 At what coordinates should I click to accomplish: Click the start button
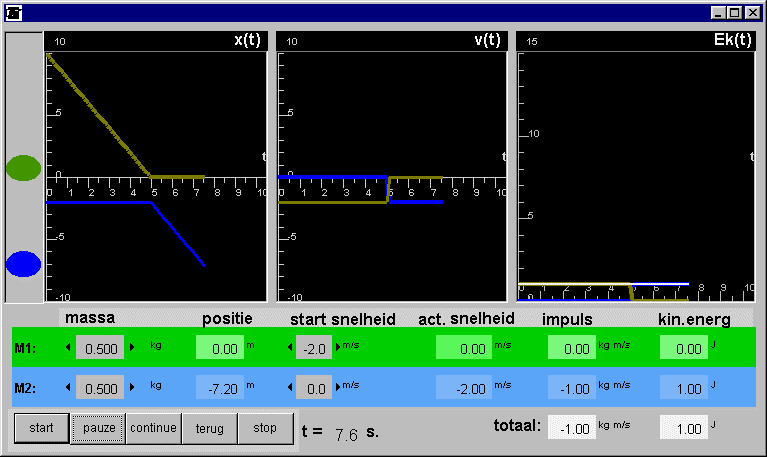point(42,428)
